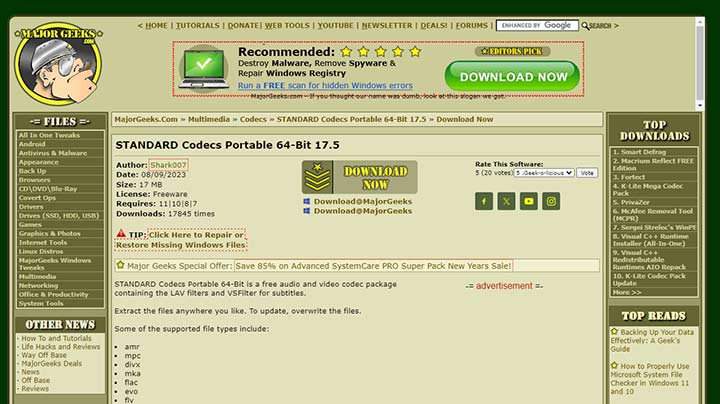The image size is (720, 404).
Task: Open the rating dropdown 5 Geek-o-licious
Action: click(544, 173)
